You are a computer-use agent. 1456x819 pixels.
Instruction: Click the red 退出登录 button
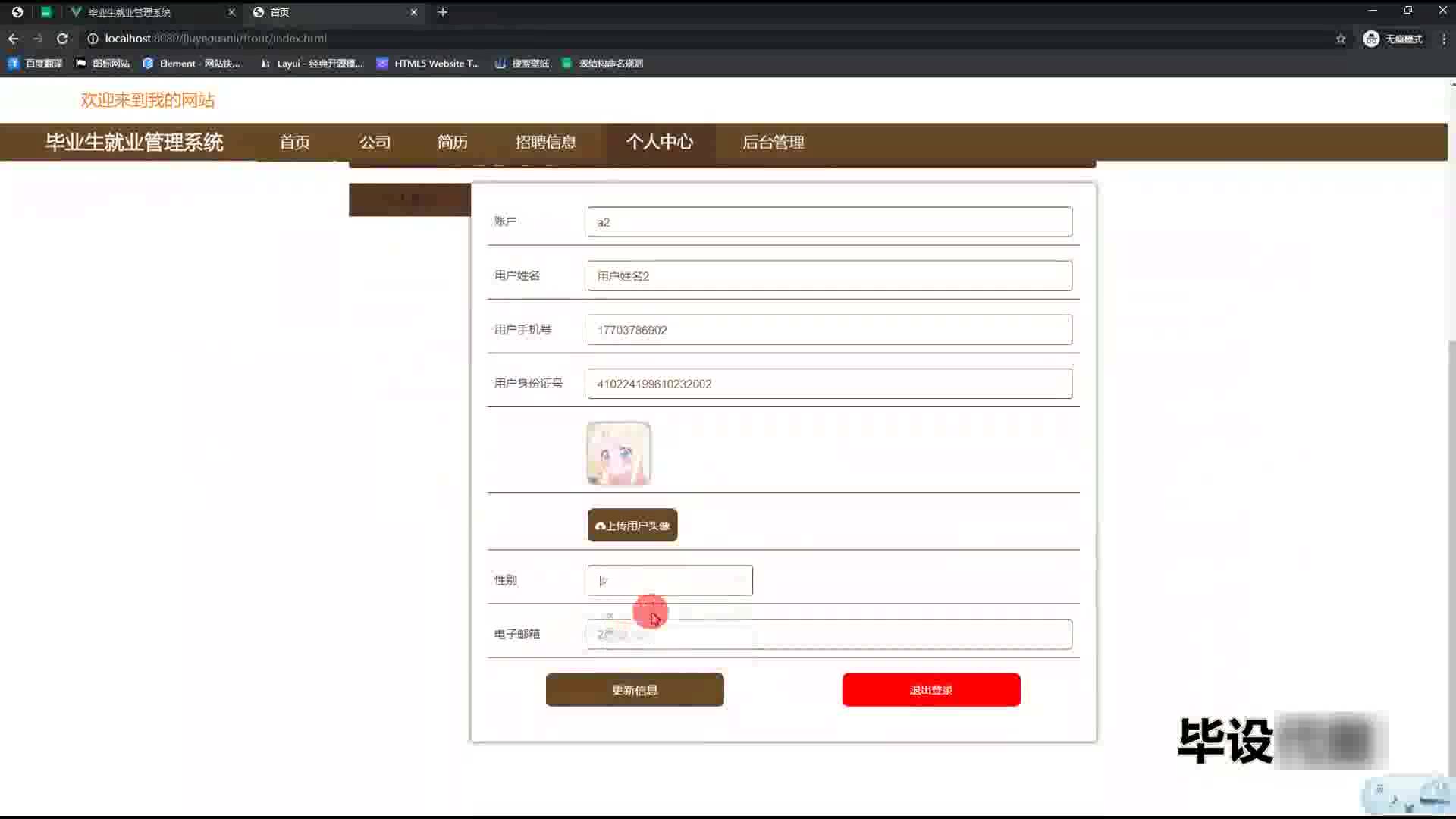click(930, 690)
